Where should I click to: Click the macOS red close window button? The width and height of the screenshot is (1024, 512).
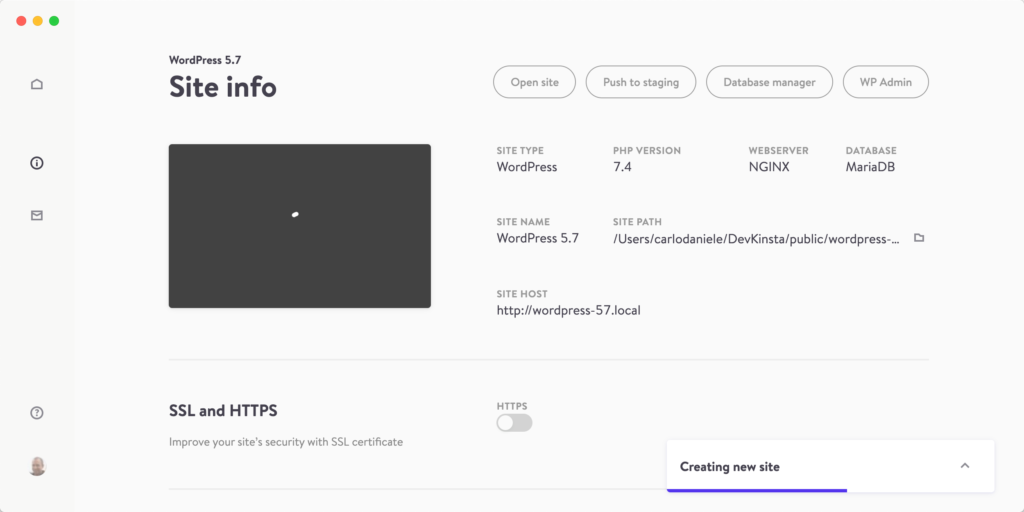click(x=22, y=21)
